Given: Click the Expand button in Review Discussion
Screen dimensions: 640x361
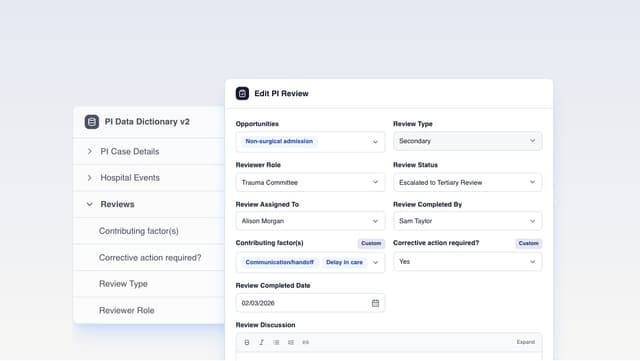Looking at the screenshot, I should coord(526,342).
